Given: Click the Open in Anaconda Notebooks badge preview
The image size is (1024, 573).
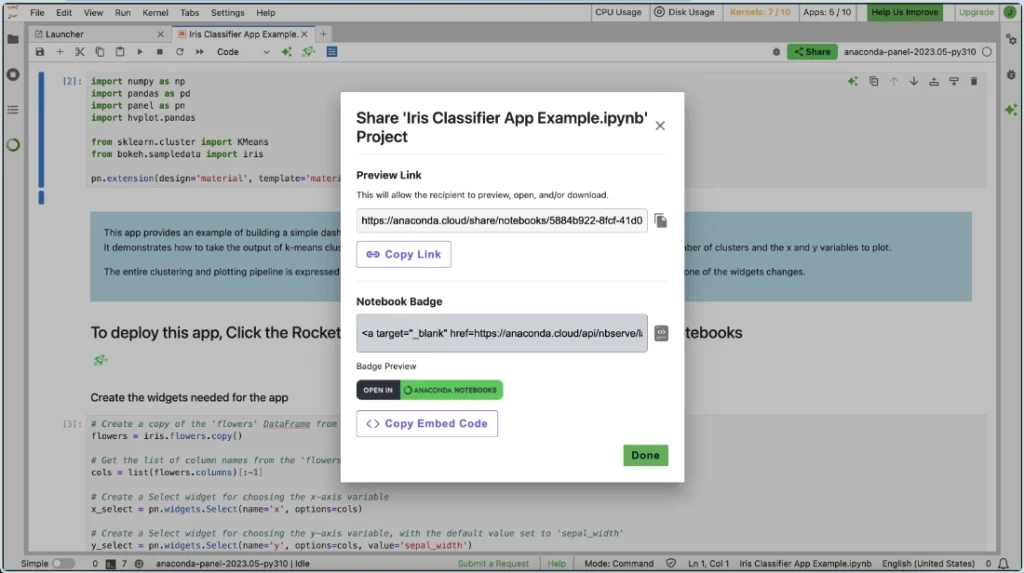Looking at the screenshot, I should tap(429, 390).
